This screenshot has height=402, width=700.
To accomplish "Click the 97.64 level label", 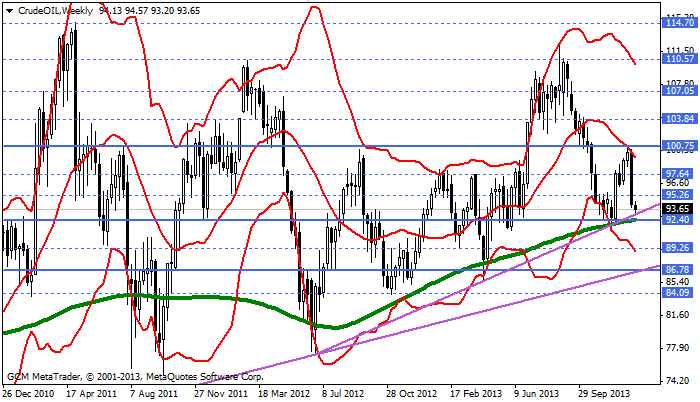I will pos(679,174).
